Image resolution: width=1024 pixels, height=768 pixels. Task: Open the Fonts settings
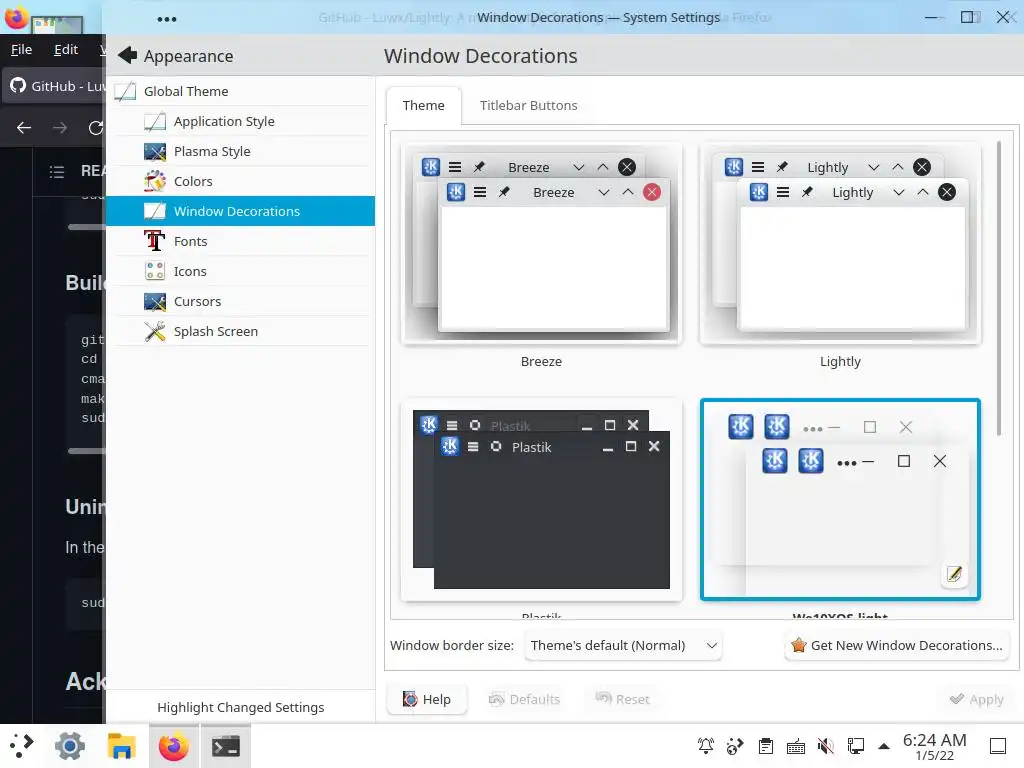pos(240,242)
